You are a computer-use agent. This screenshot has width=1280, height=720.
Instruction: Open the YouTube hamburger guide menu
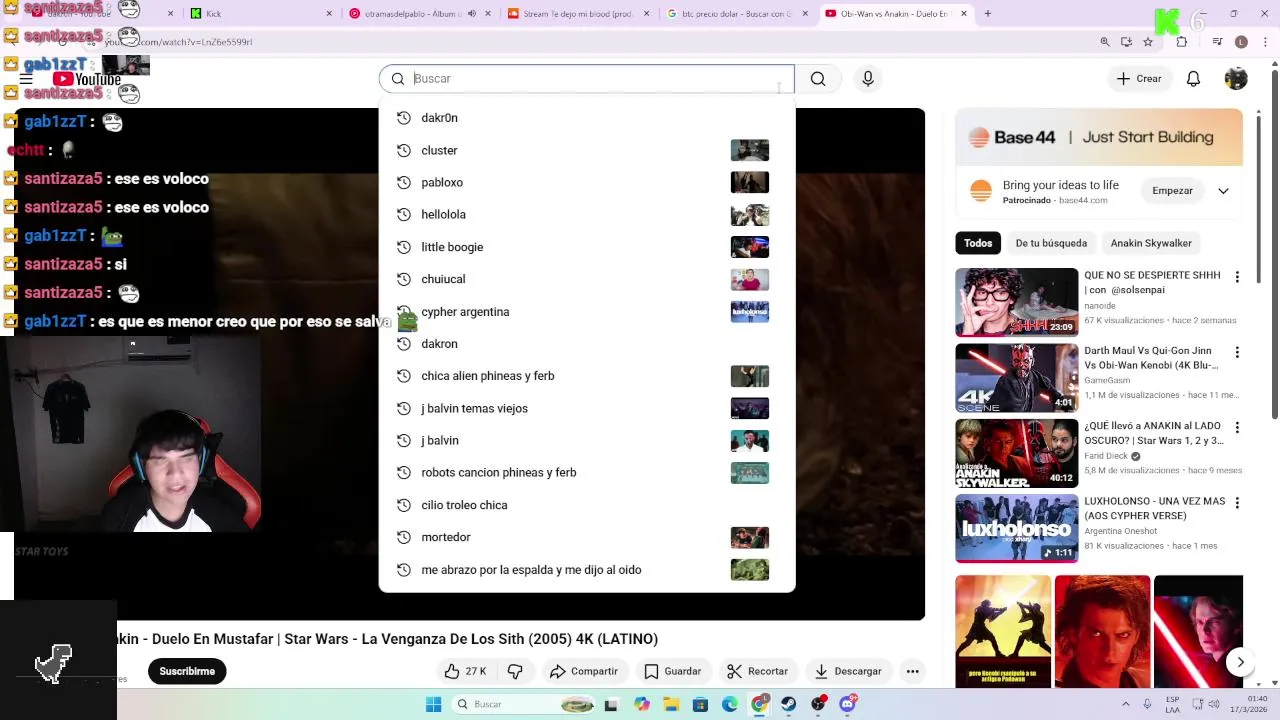(x=26, y=79)
